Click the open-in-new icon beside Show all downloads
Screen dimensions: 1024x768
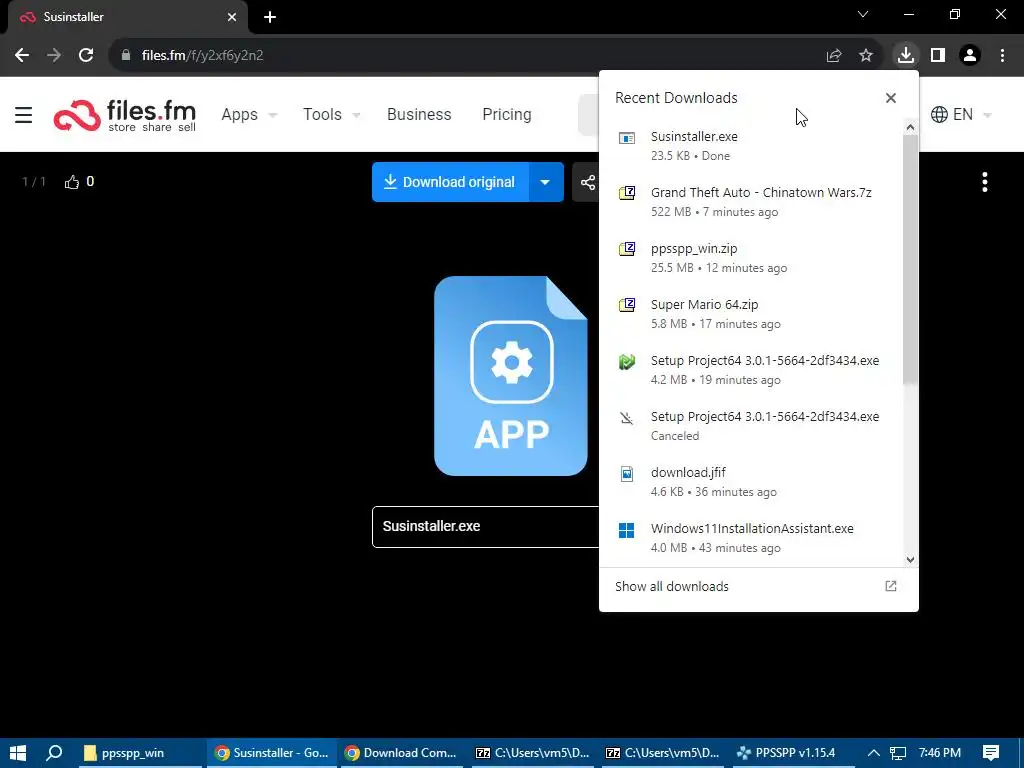click(x=891, y=586)
